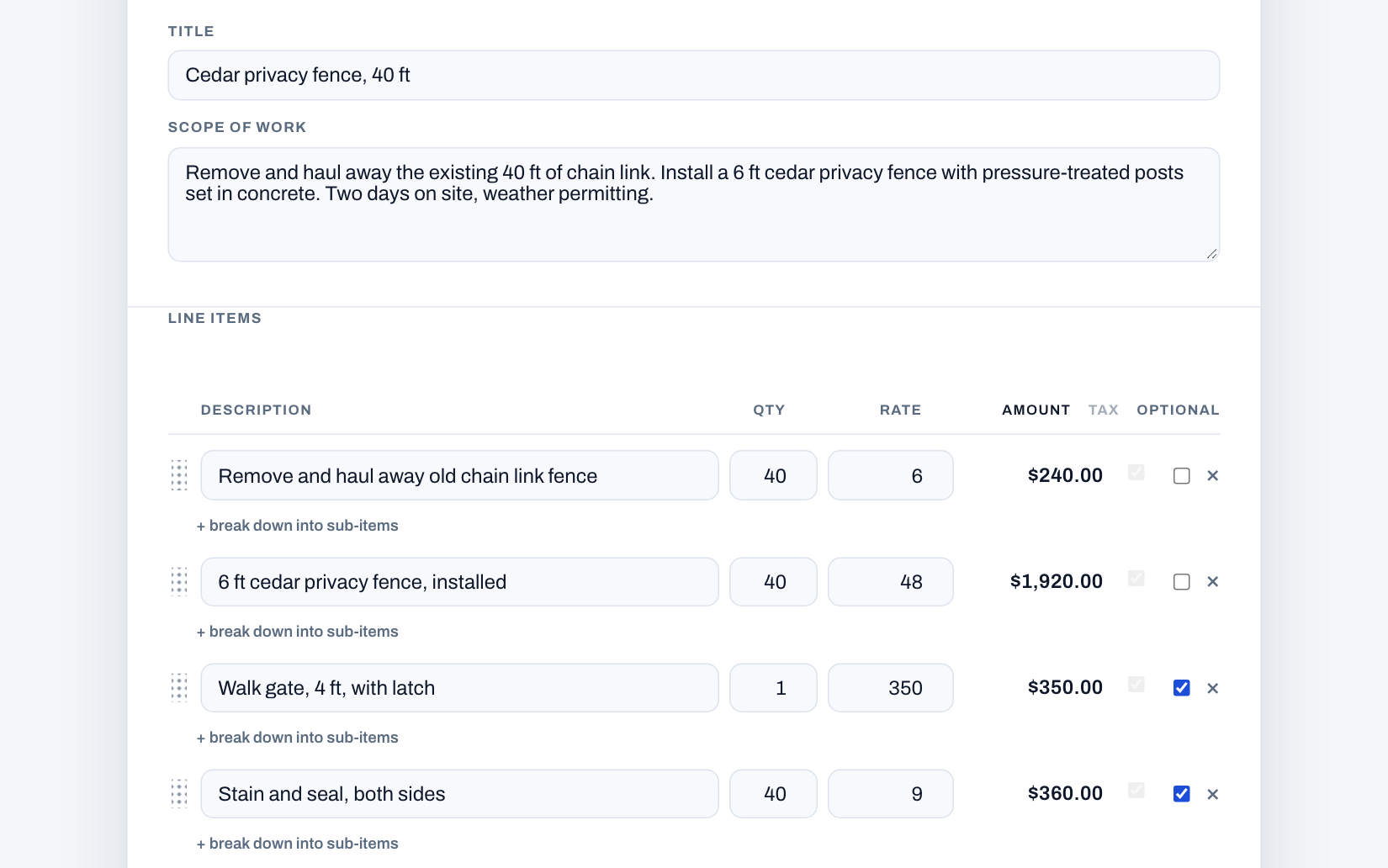Break down Stain and seal into sub-items
The image size is (1388, 868).
298,844
